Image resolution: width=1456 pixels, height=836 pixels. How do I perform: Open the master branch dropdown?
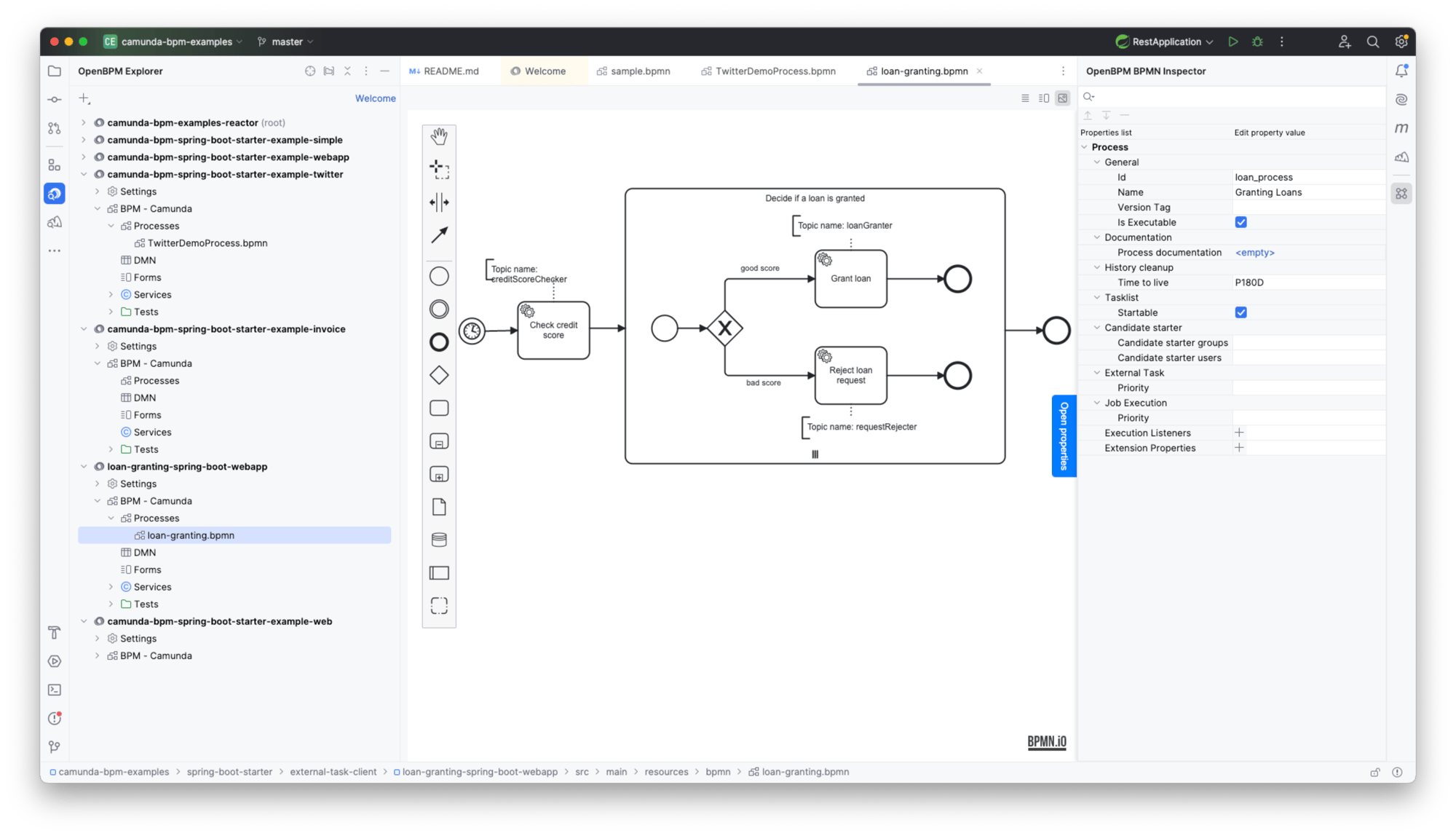pyautogui.click(x=285, y=42)
